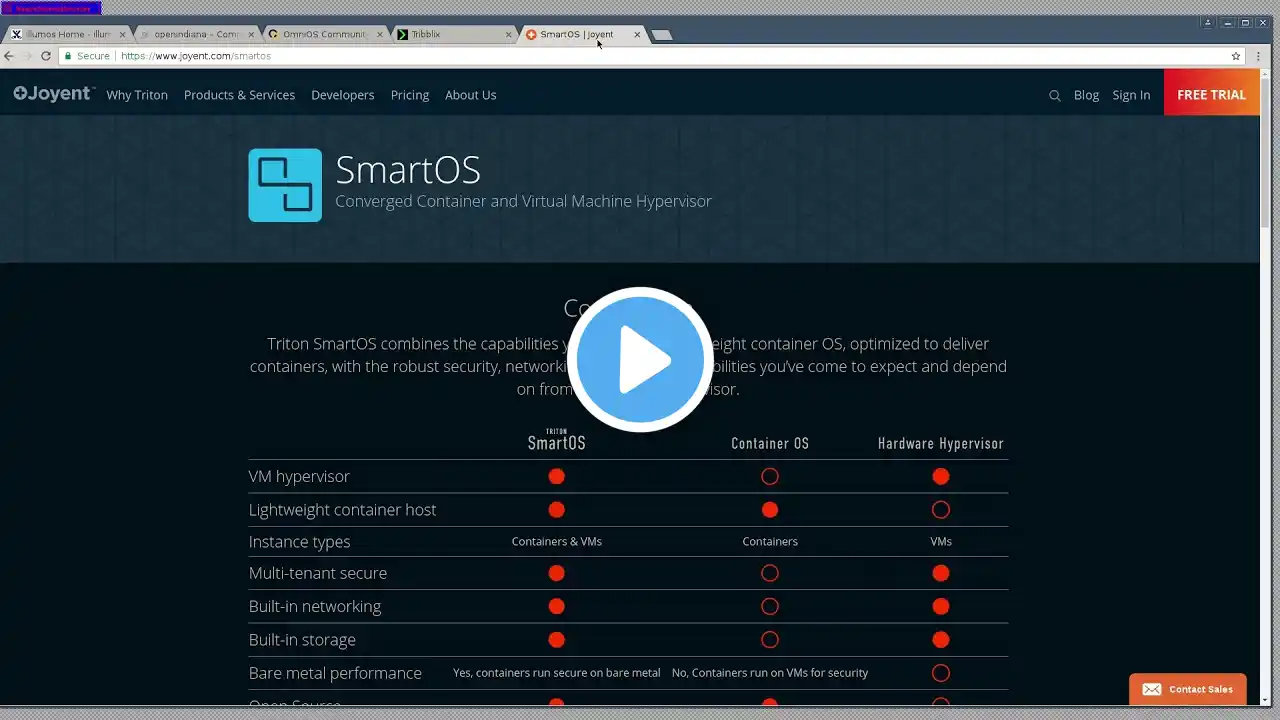Close the OmniOS Community tab
The image size is (1280, 720).
pos(380,34)
